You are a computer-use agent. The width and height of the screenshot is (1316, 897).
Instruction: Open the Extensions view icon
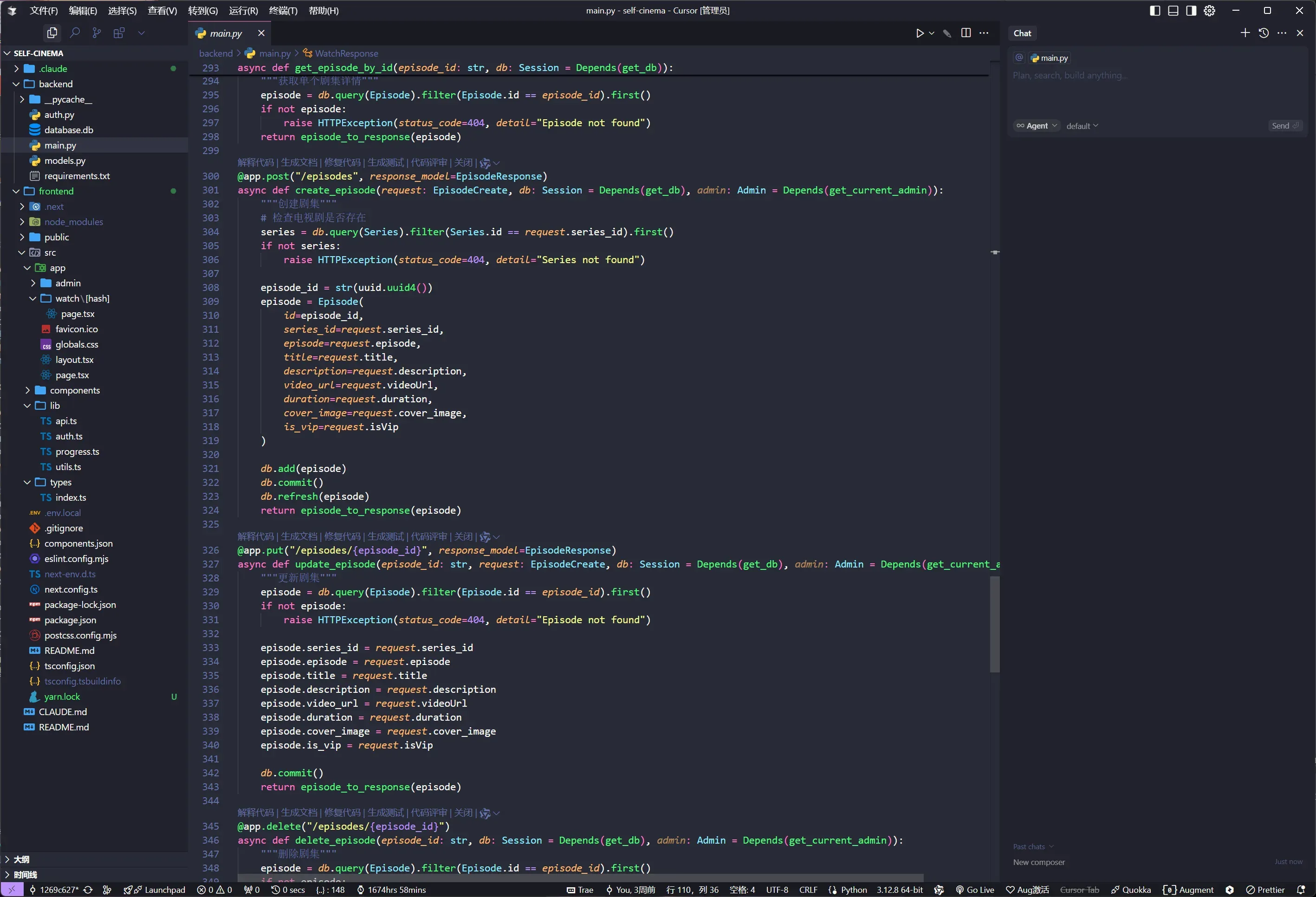click(x=119, y=33)
